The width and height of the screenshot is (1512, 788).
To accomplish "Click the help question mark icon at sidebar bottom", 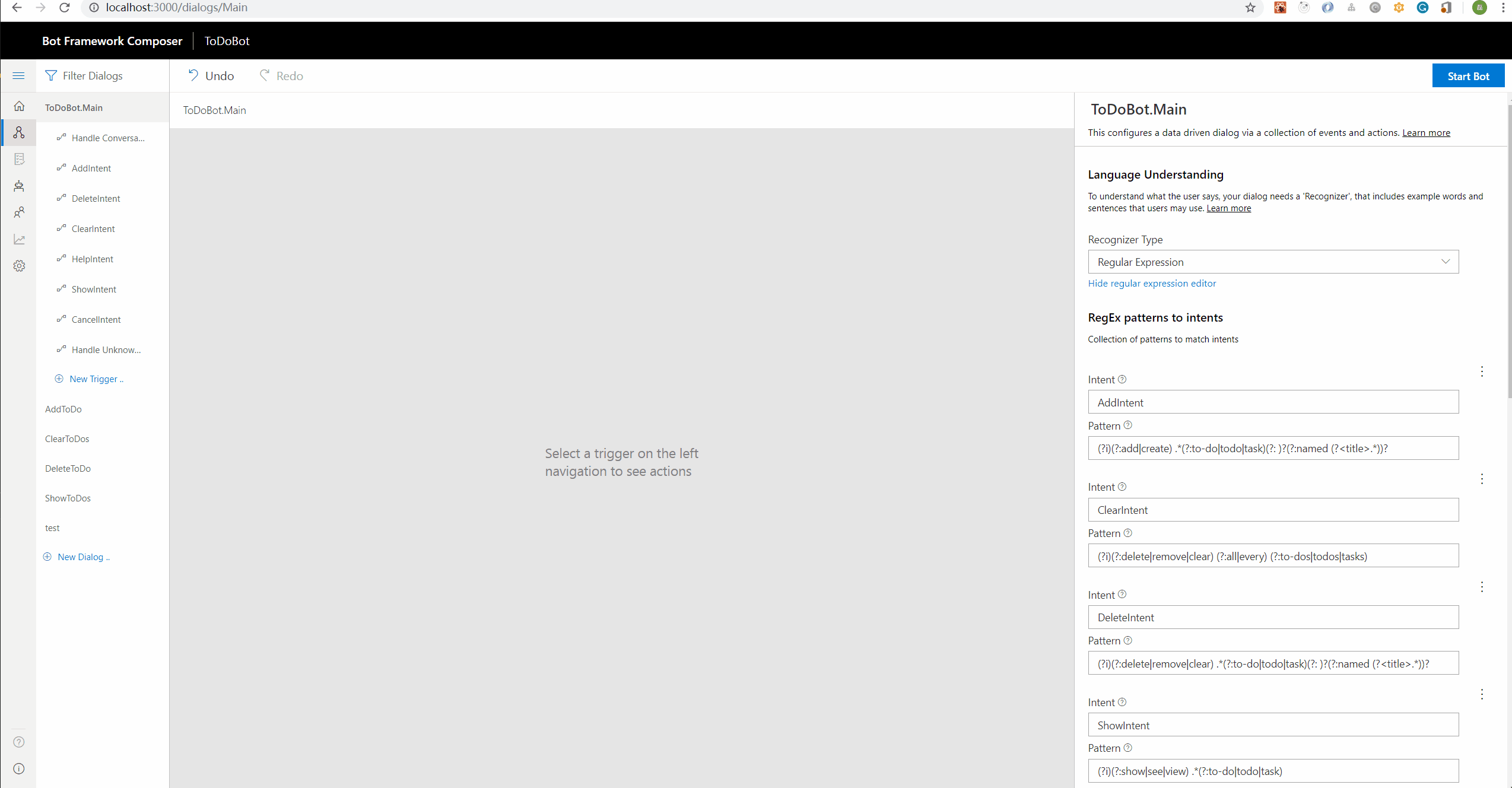I will tap(19, 742).
